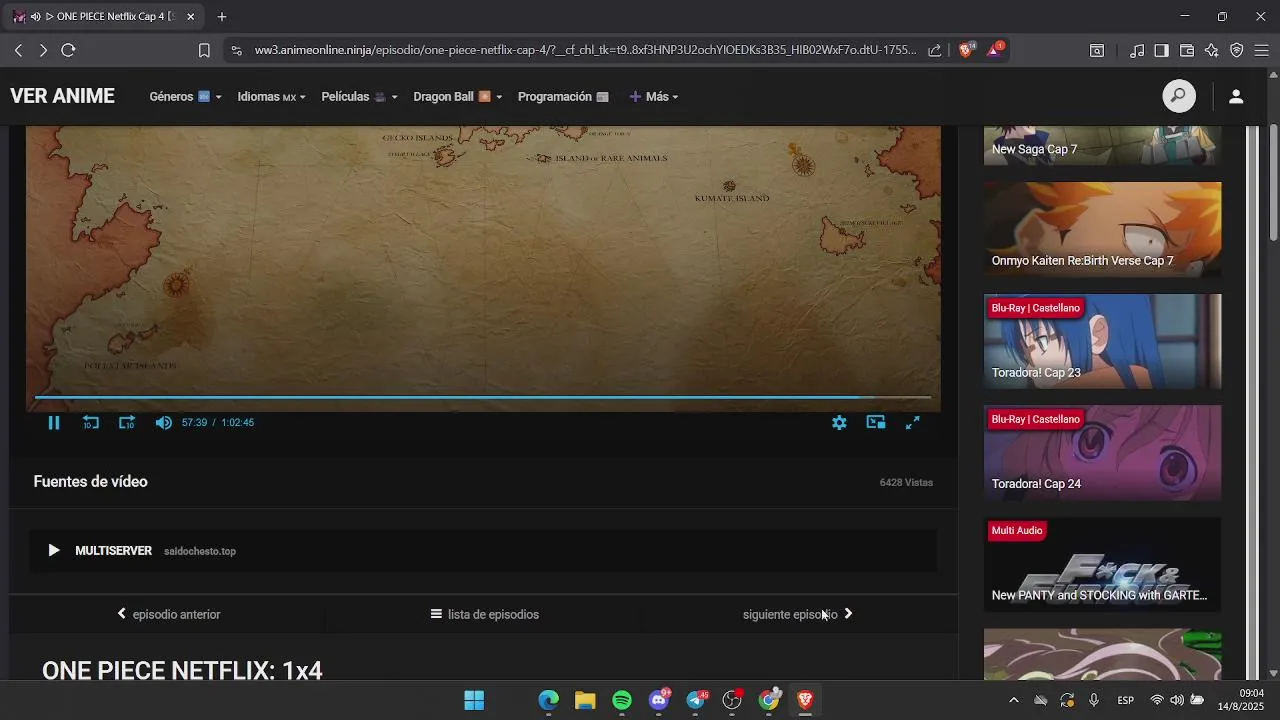Expand the Géneros dropdown menu
The height and width of the screenshot is (720, 1280).
point(185,97)
